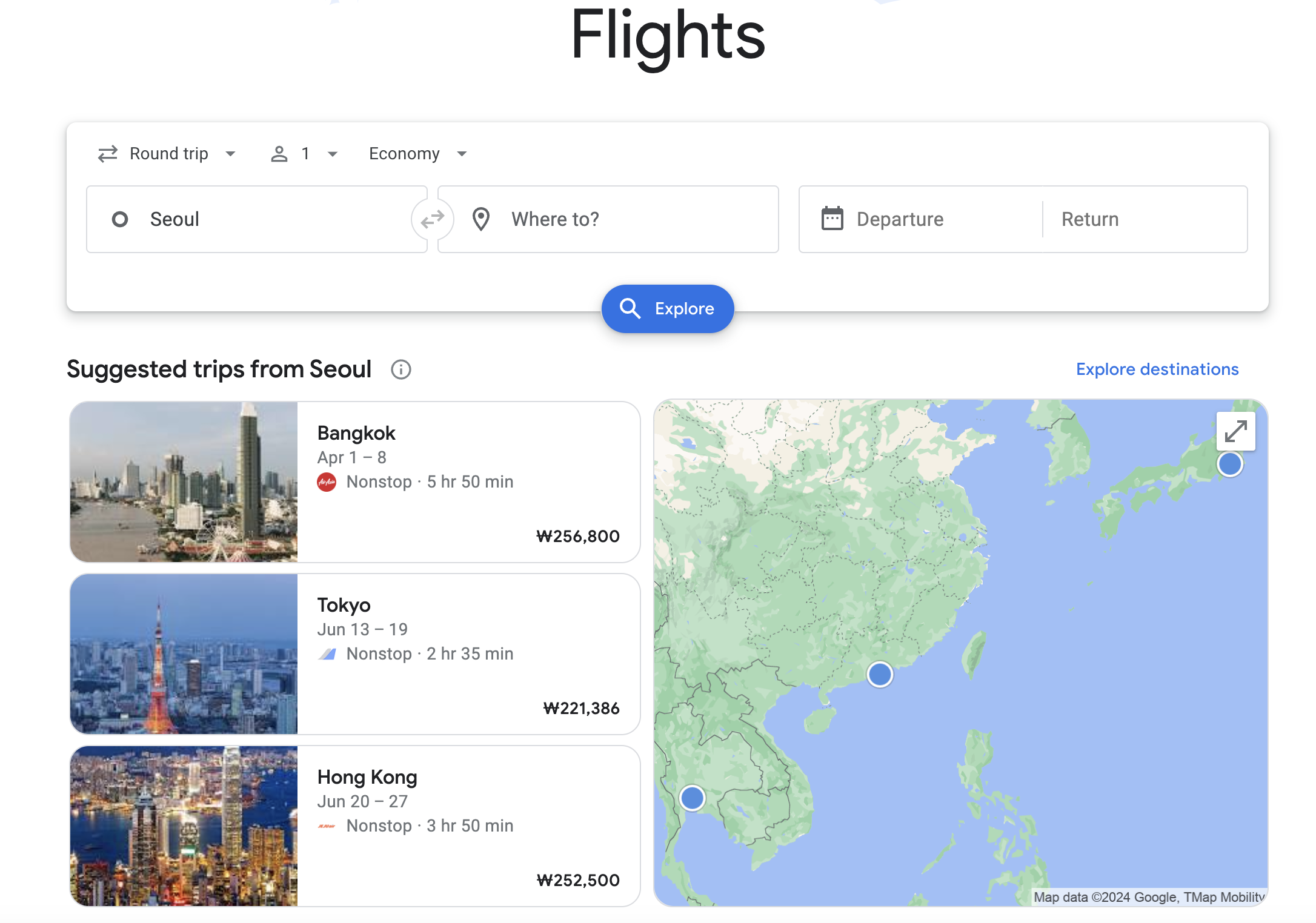Click the calendar icon for departure date
The width and height of the screenshot is (1316, 923).
tap(832, 219)
